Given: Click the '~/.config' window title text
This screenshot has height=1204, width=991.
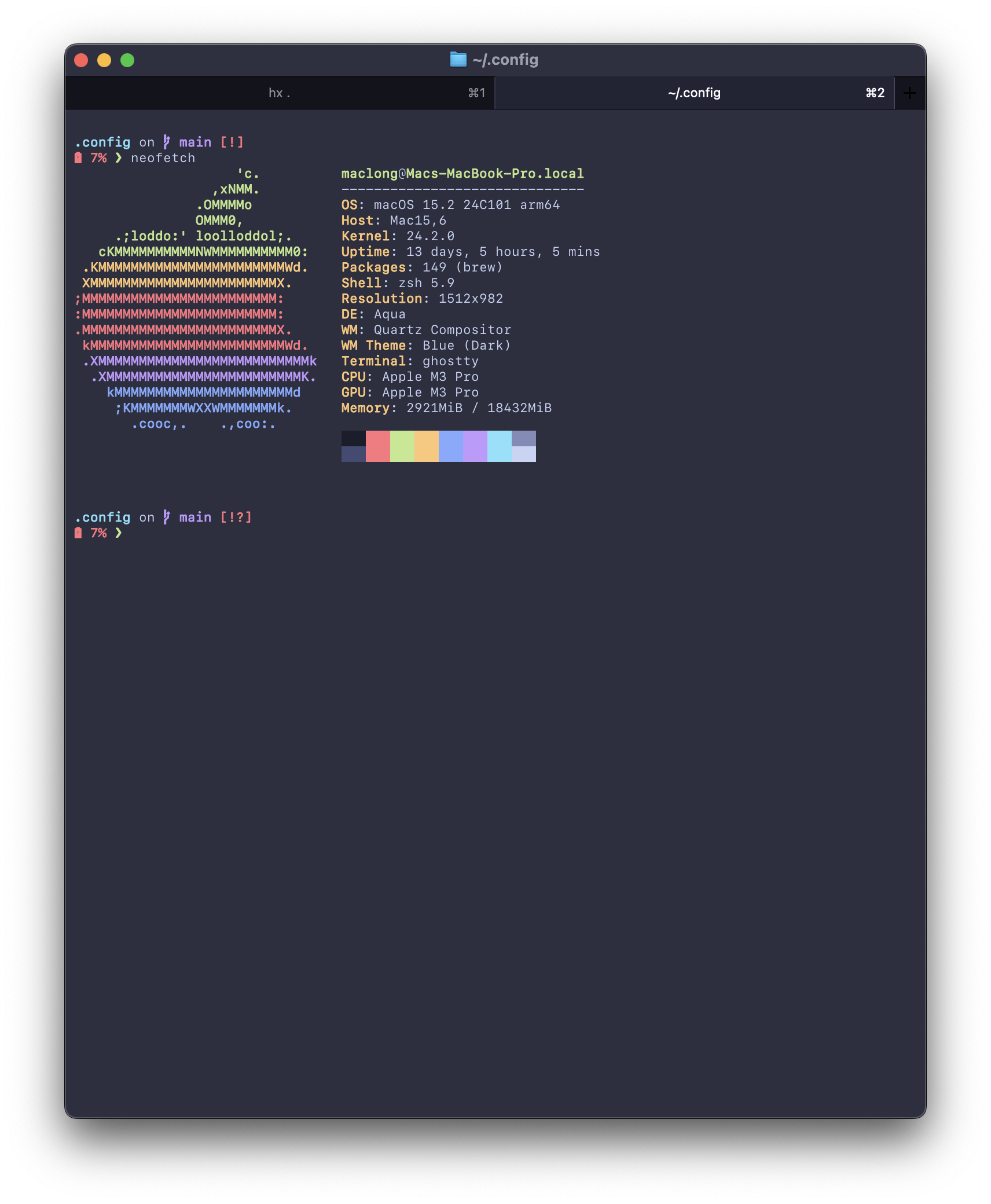Looking at the screenshot, I should 505,60.
